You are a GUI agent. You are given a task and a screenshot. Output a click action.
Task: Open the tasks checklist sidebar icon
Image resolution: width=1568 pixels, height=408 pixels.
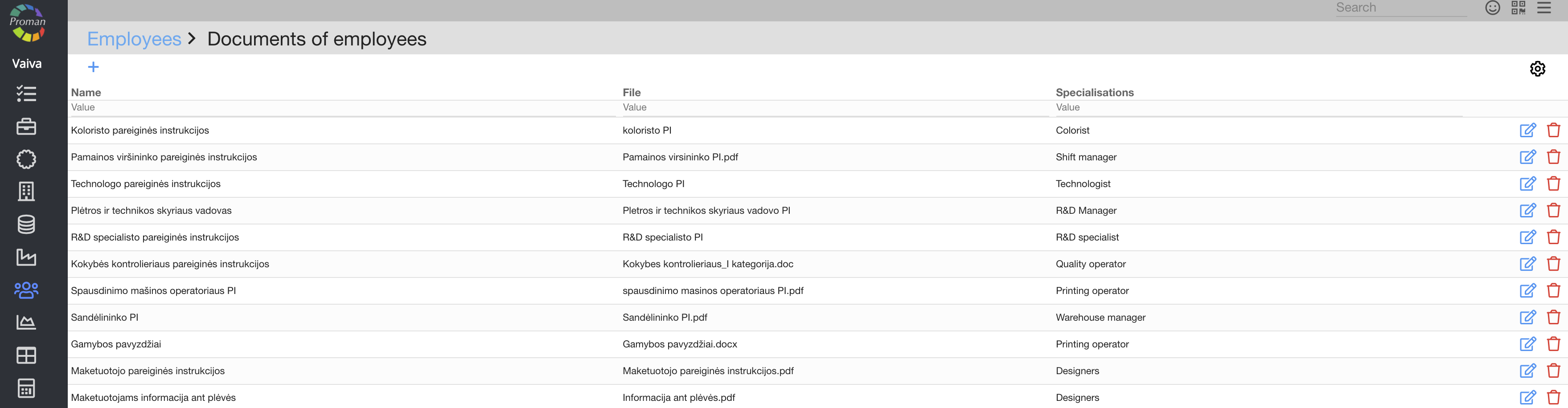coord(26,94)
